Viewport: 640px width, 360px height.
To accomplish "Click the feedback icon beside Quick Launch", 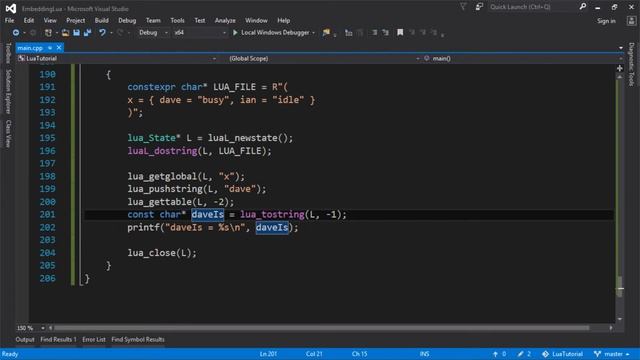I will pos(479,7).
